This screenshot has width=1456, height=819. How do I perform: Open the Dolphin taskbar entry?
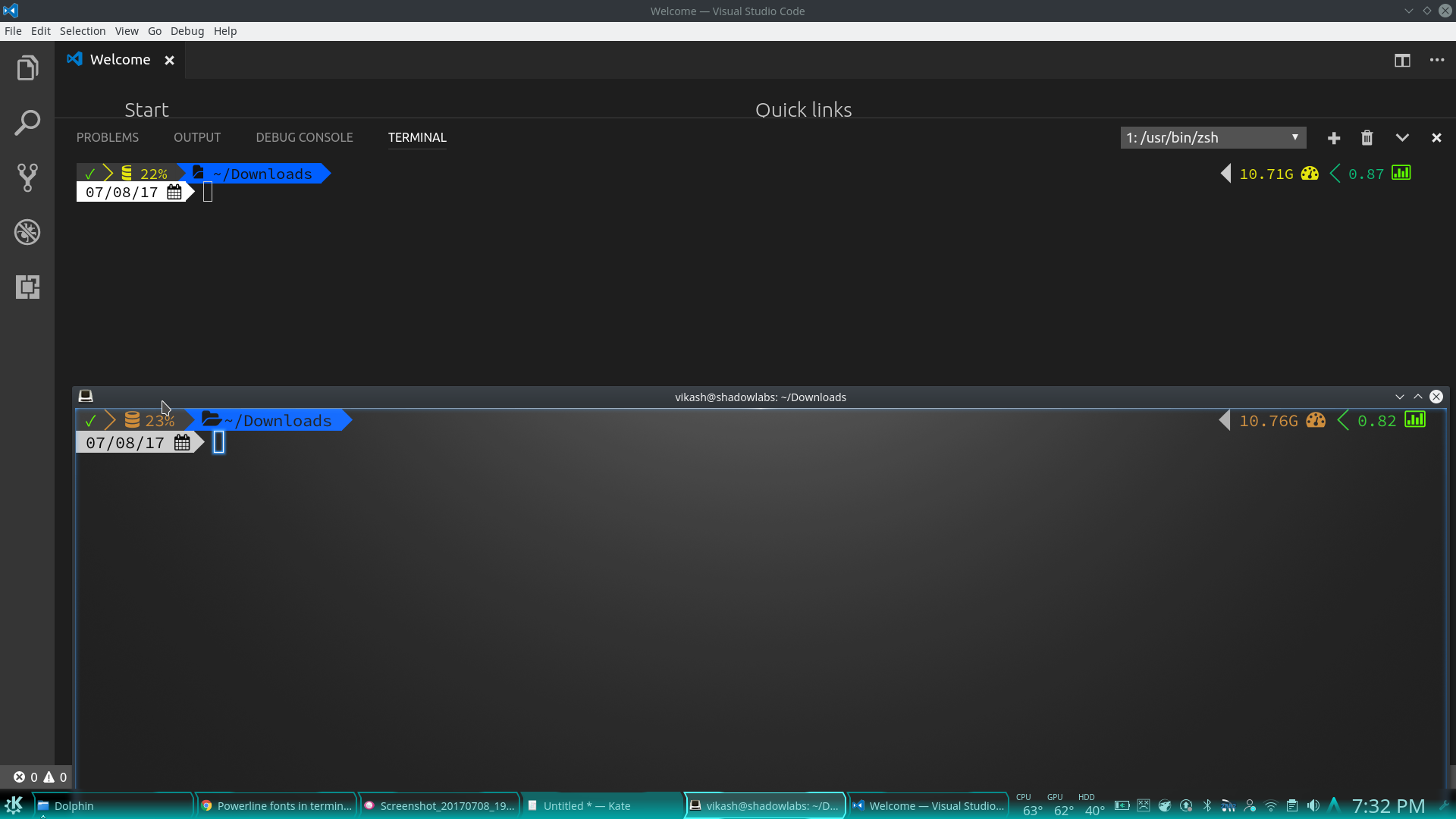(x=74, y=806)
